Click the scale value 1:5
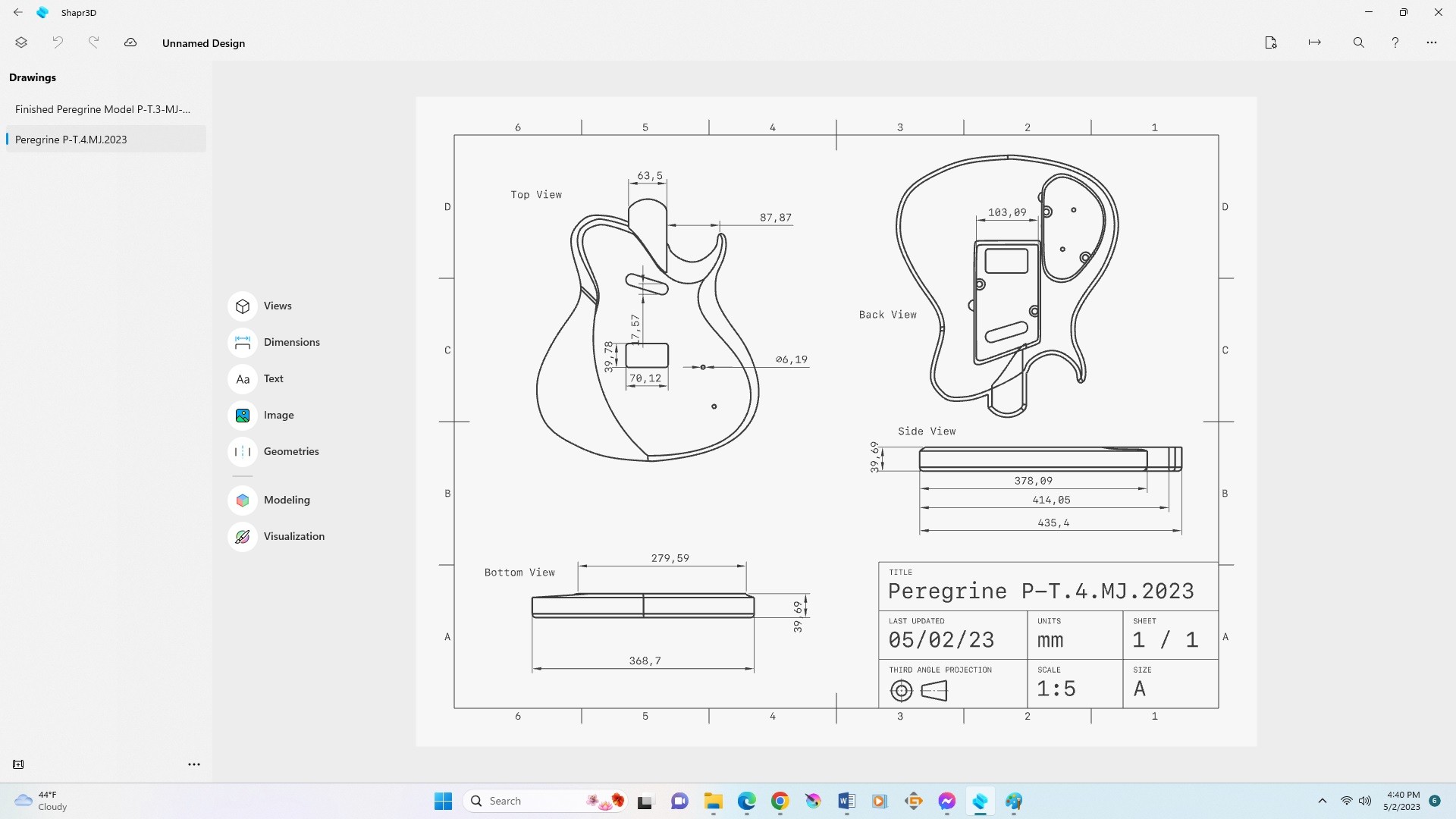The width and height of the screenshot is (1456, 819). 1056,689
